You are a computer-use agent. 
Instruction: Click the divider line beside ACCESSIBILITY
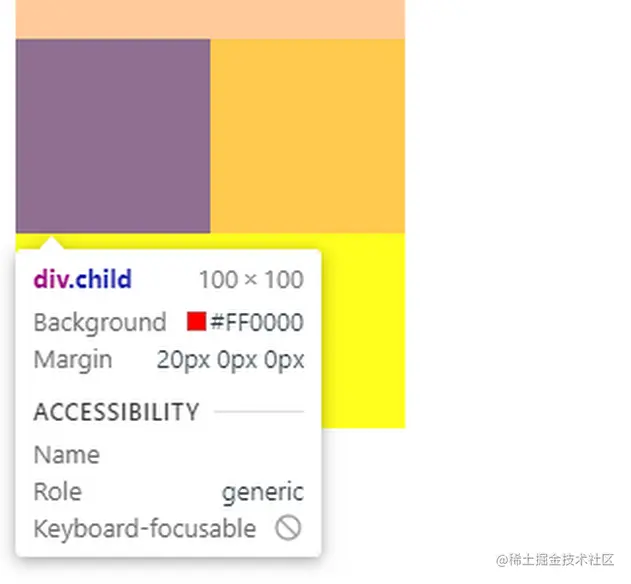[259, 412]
